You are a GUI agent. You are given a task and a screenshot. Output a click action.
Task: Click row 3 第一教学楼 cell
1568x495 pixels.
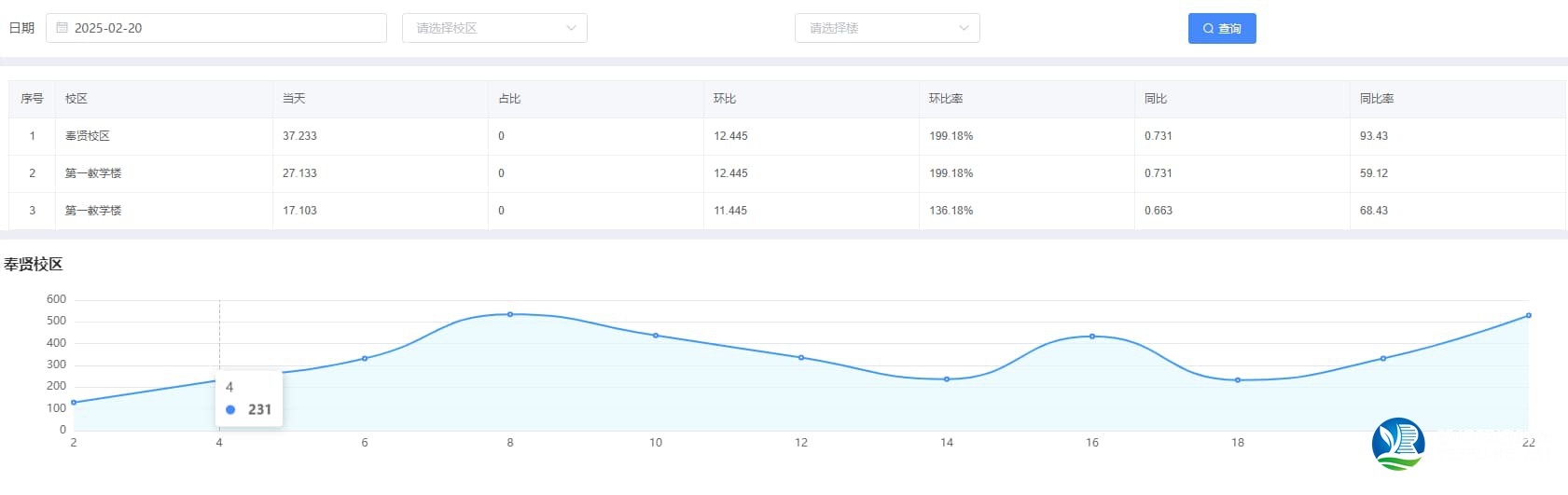(x=93, y=211)
